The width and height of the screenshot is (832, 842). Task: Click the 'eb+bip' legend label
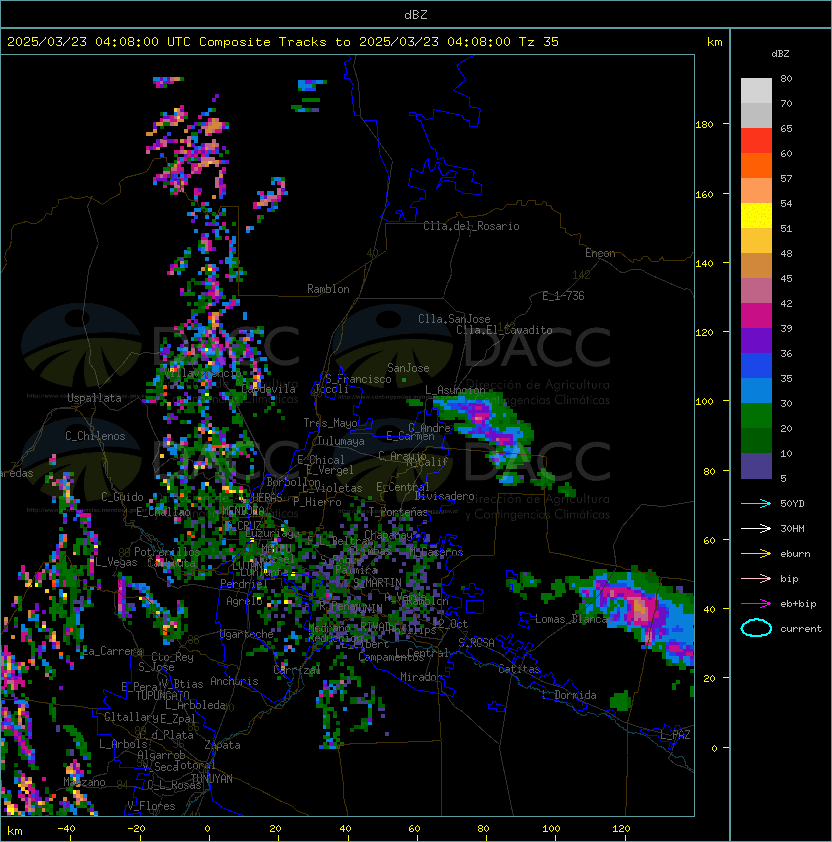coord(798,604)
